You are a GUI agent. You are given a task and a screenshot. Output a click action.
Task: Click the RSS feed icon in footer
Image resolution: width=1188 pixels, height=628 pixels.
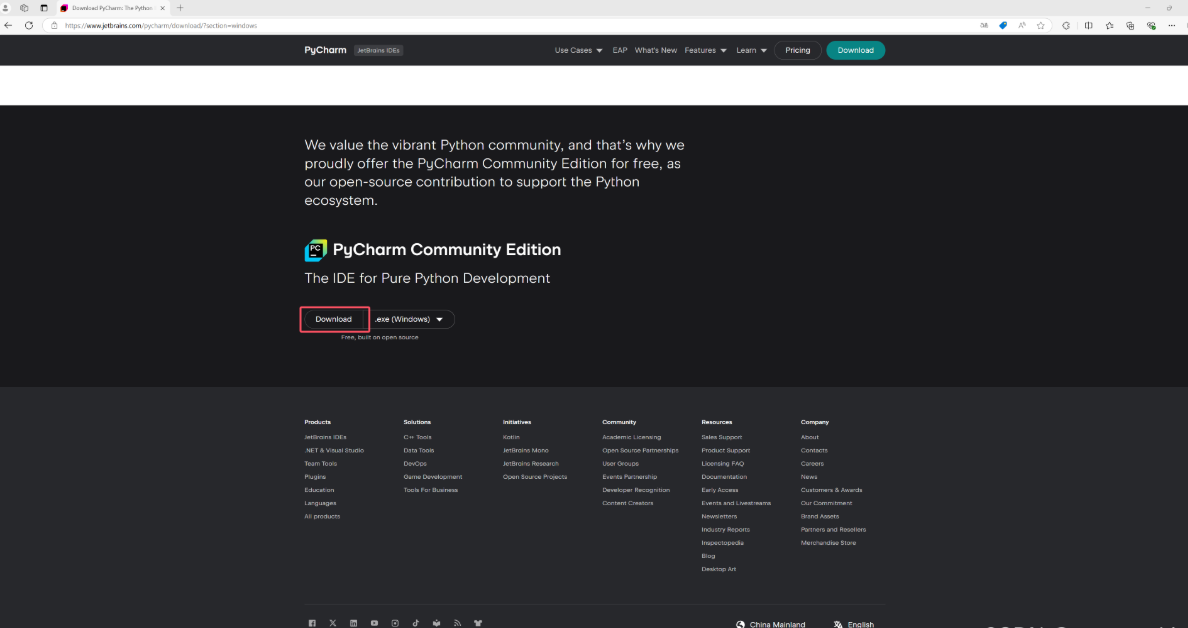(x=457, y=623)
